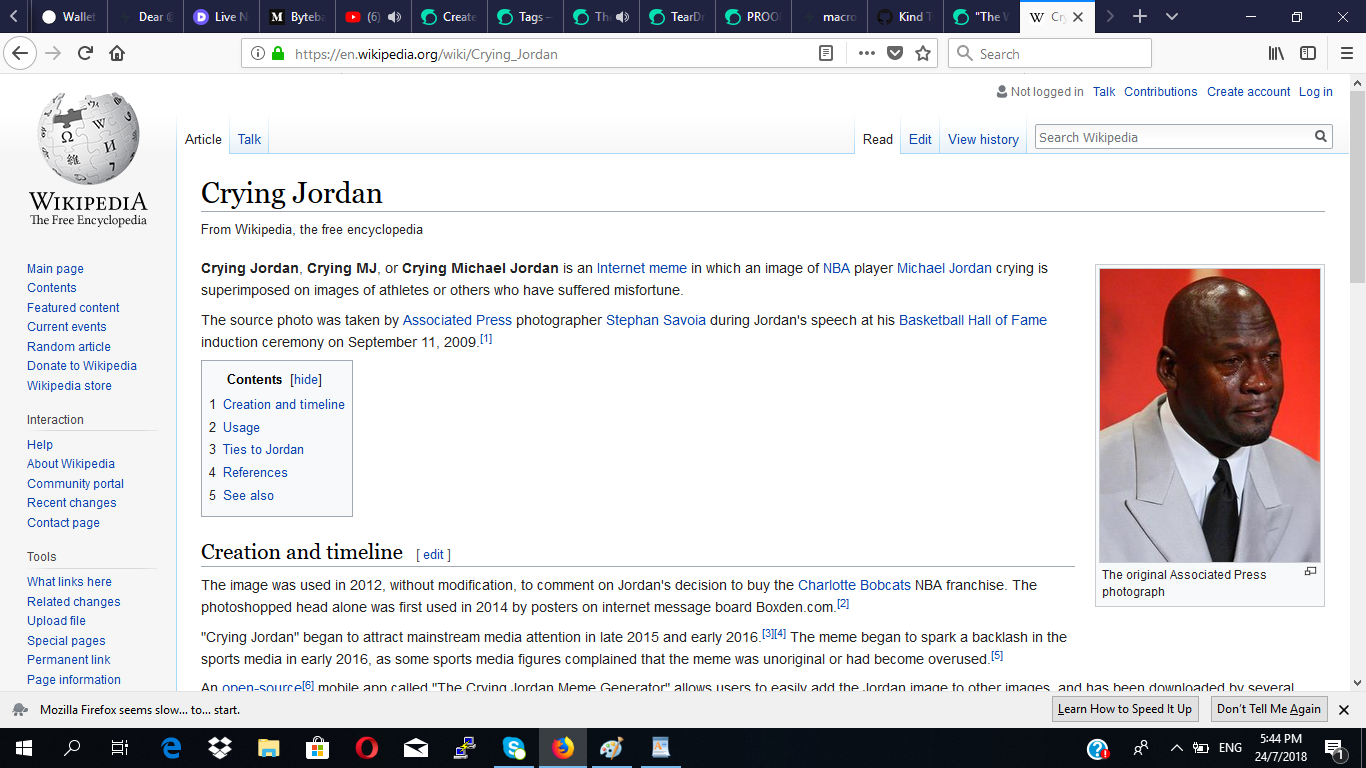Open the page actions three-dot menu

[866, 54]
